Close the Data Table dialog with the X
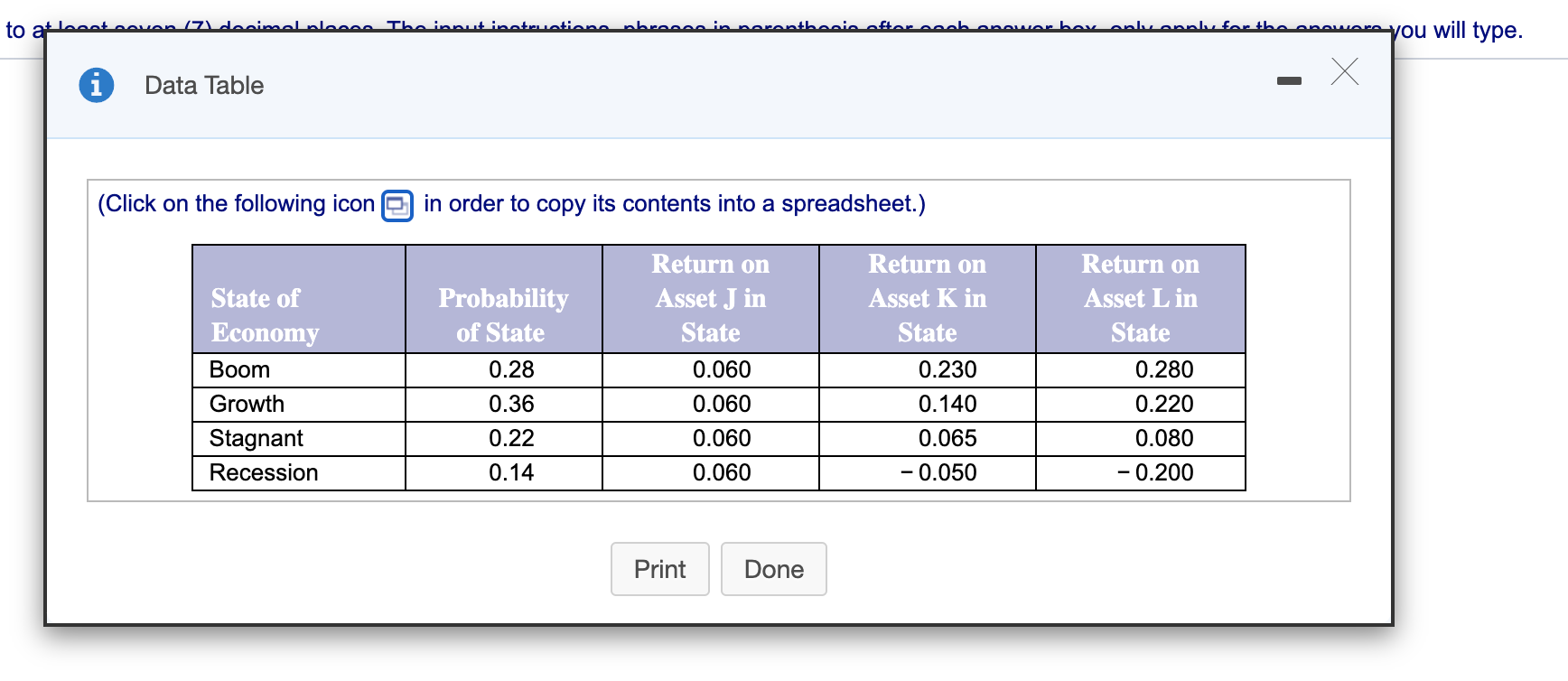This screenshot has height=681, width=1568. click(x=1345, y=71)
